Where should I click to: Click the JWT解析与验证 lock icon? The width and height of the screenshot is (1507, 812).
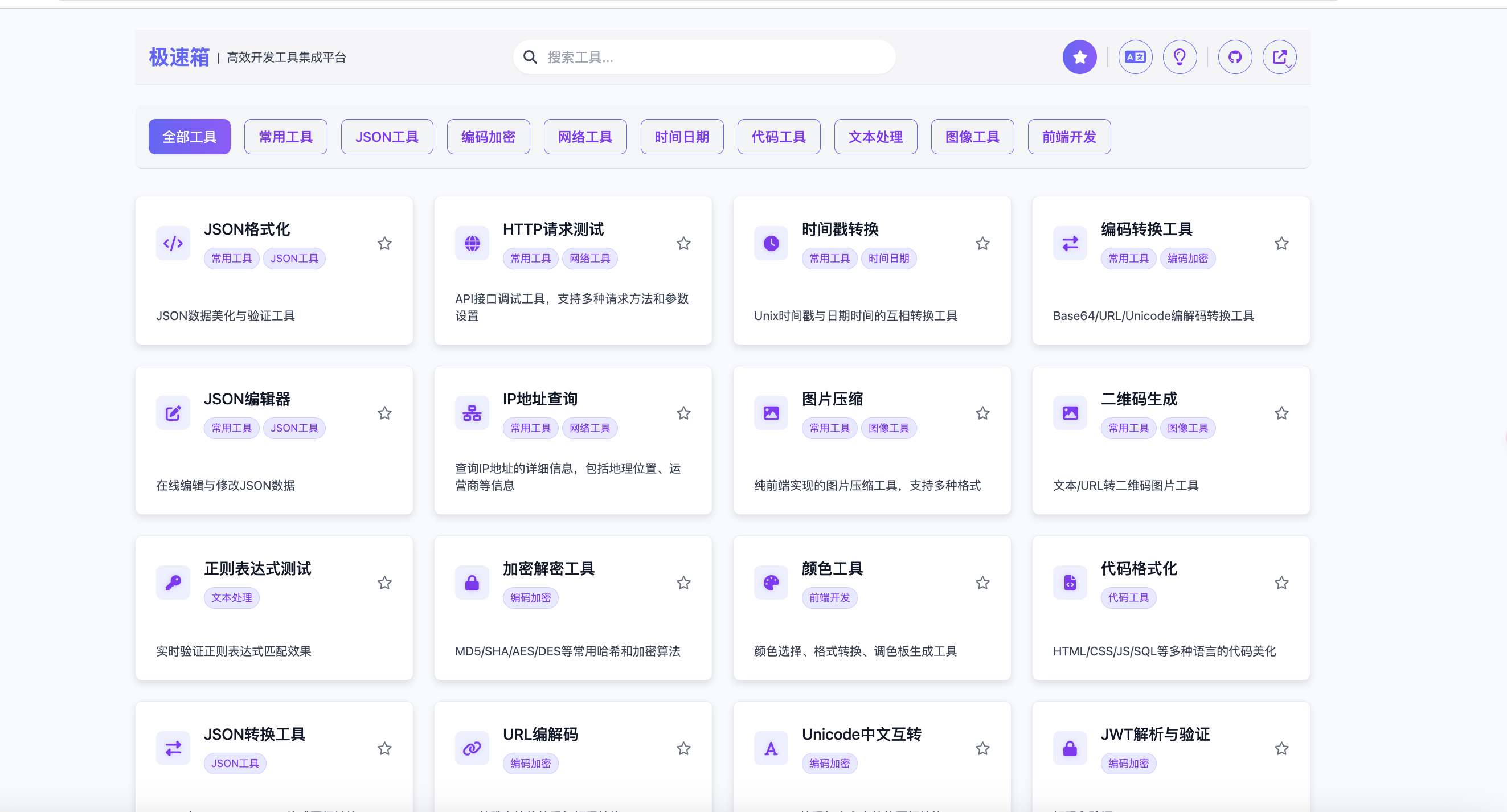1070,748
